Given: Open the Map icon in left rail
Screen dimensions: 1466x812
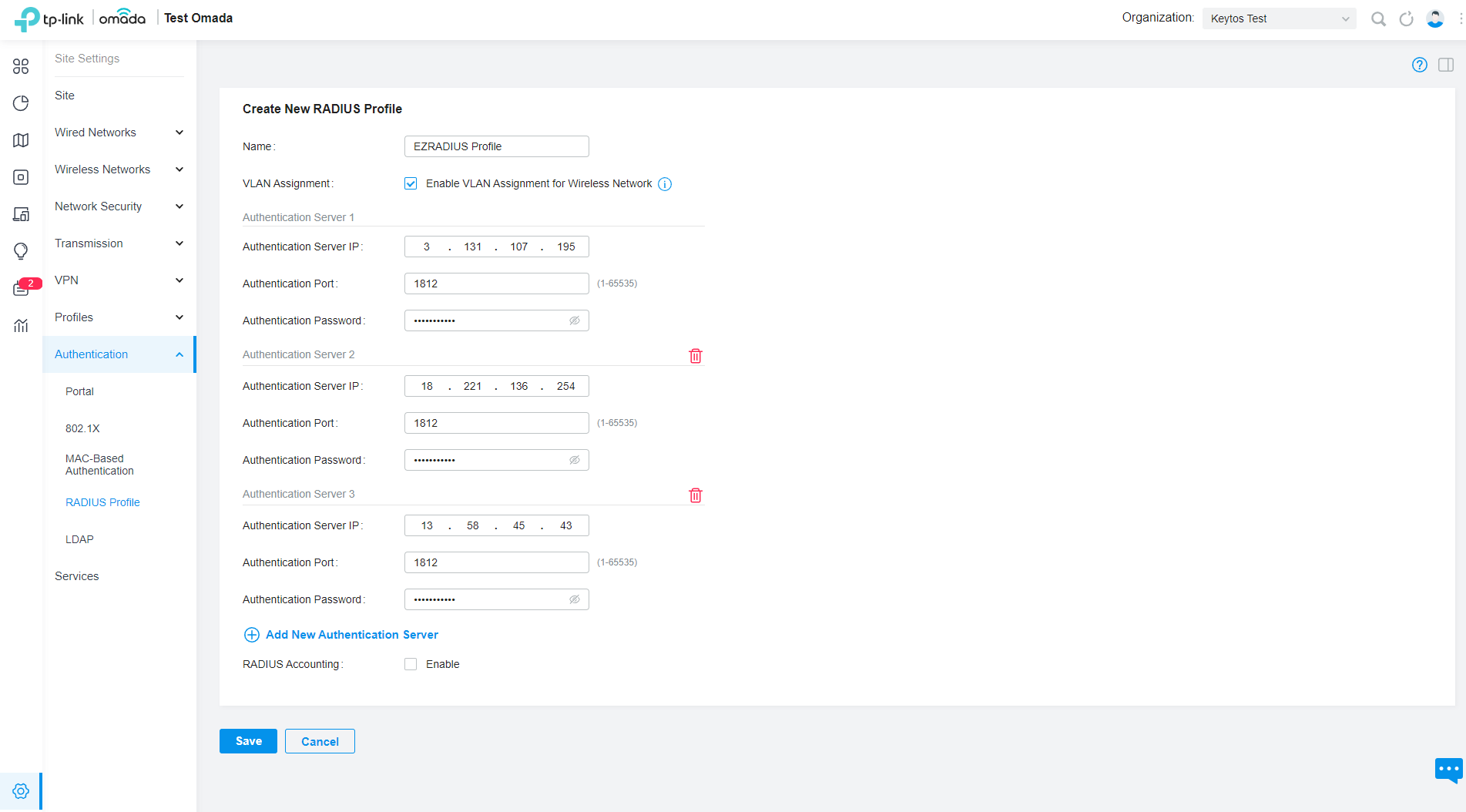Looking at the screenshot, I should (x=21, y=140).
